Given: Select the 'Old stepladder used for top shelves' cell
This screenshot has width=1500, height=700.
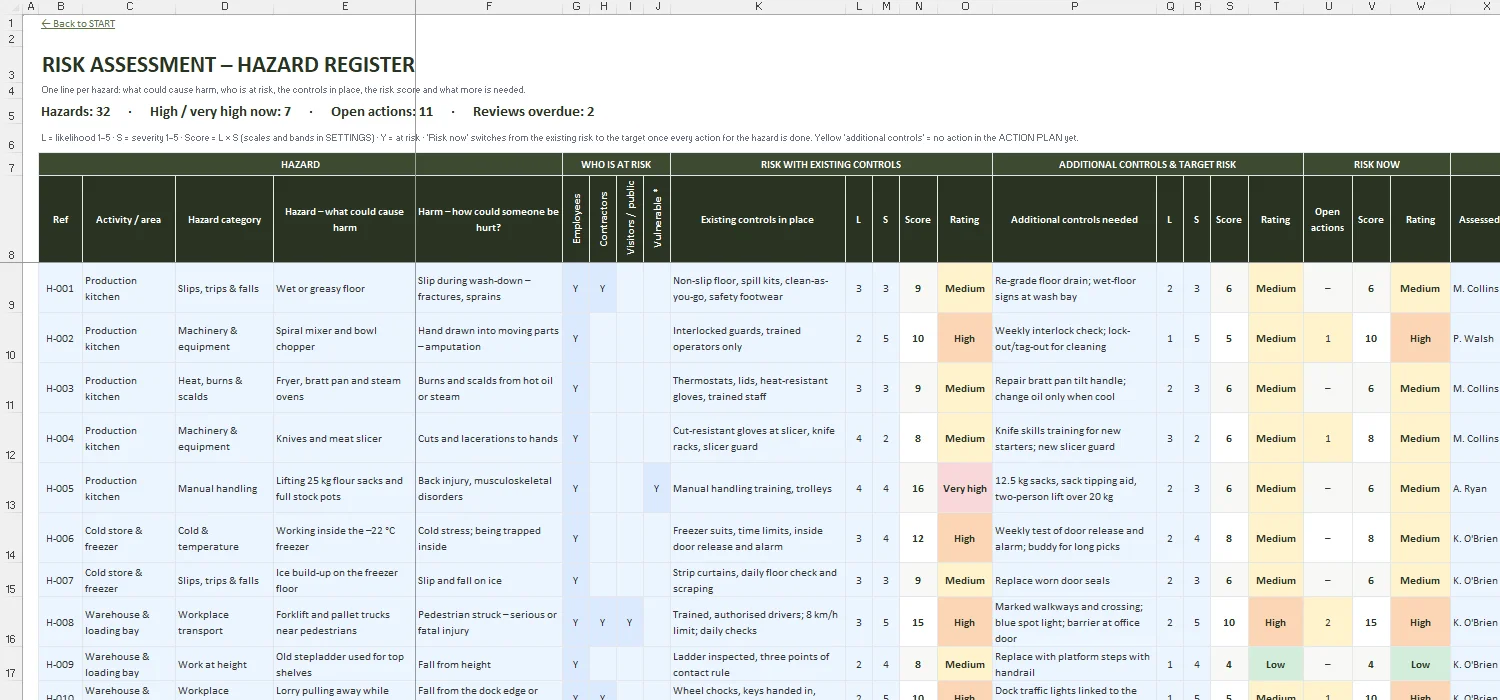Looking at the screenshot, I should 344,664.
